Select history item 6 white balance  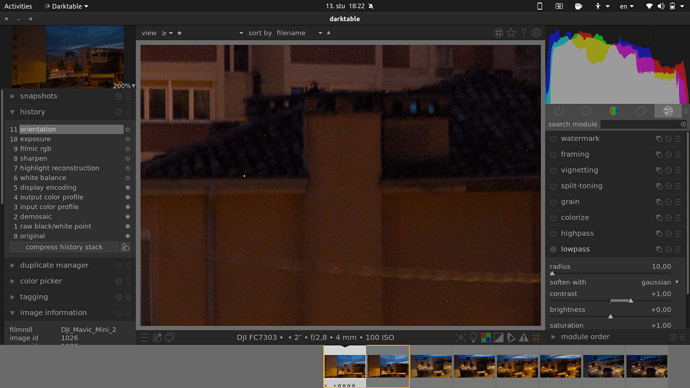tap(70, 178)
